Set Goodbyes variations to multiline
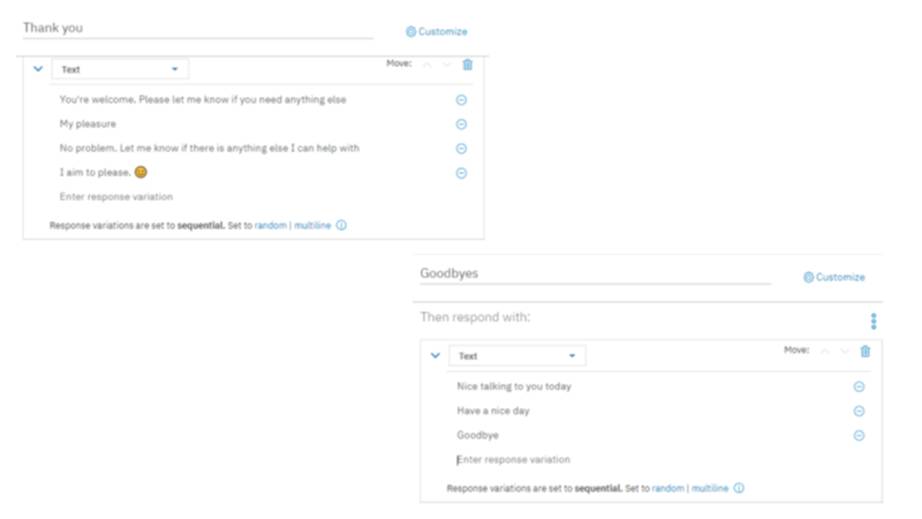This screenshot has width=922, height=519. [x=710, y=489]
